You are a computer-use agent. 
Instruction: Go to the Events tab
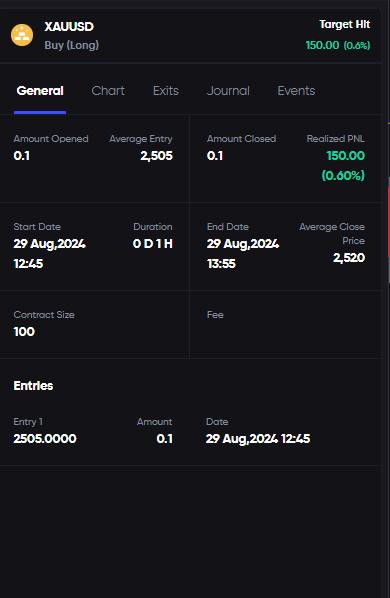pos(296,91)
